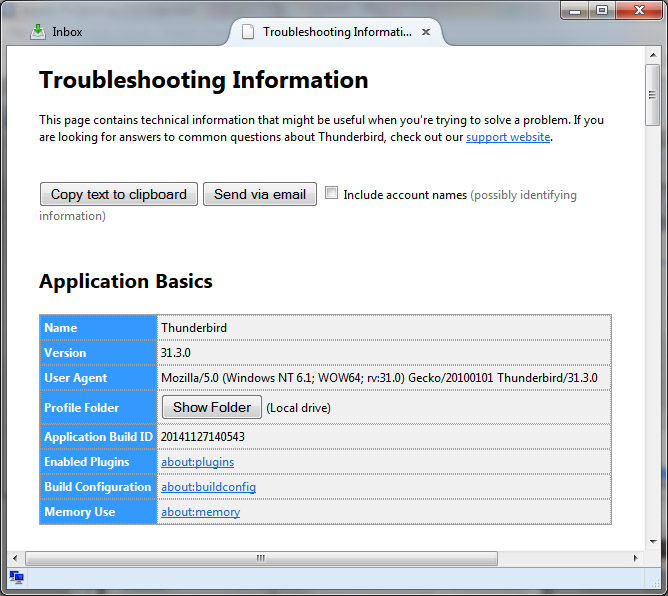Screen dimensions: 668x596
Task: Click the version value 31.3.0
Action: click(x=176, y=353)
